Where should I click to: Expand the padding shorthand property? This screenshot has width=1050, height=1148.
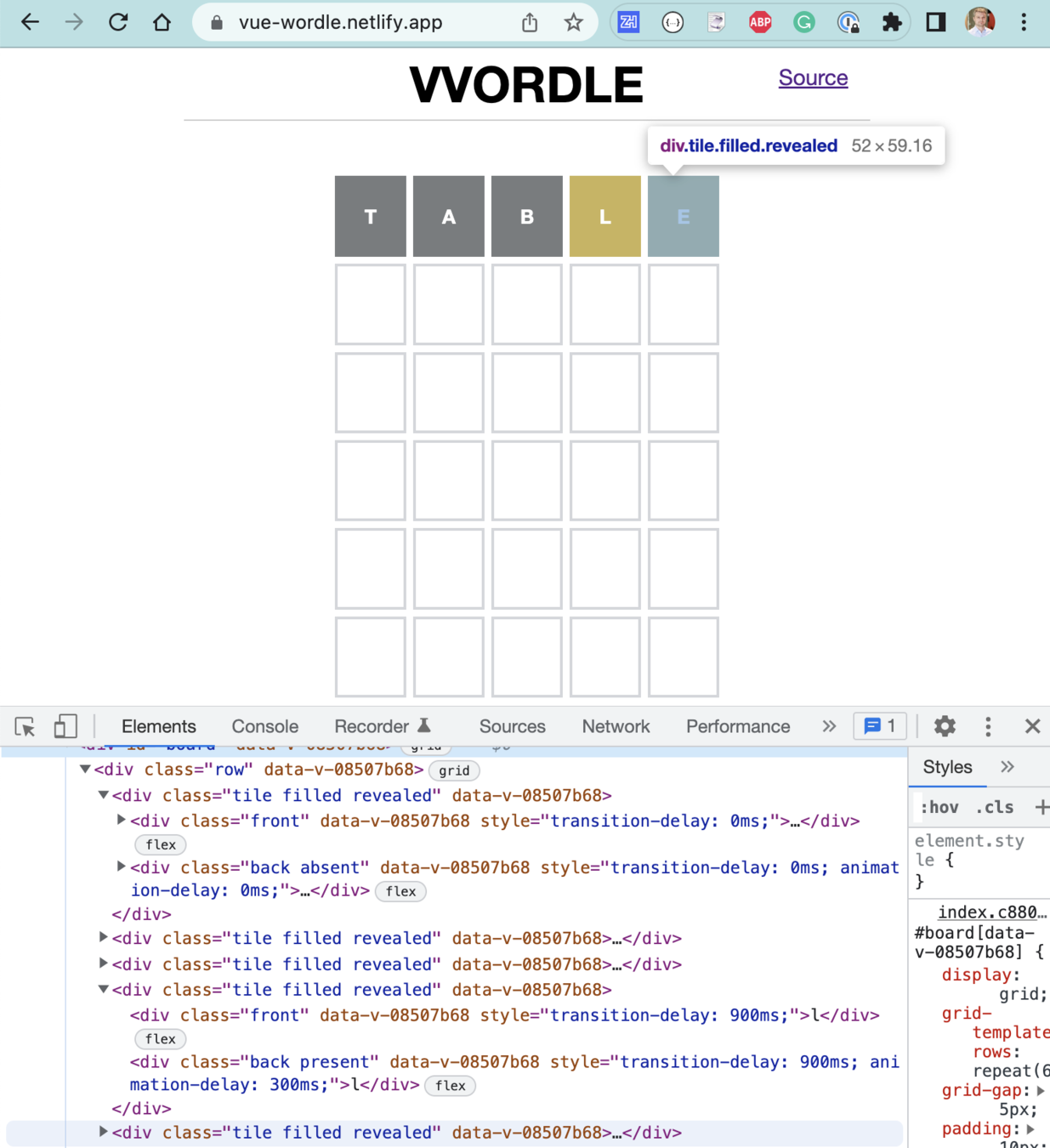point(1030,1128)
